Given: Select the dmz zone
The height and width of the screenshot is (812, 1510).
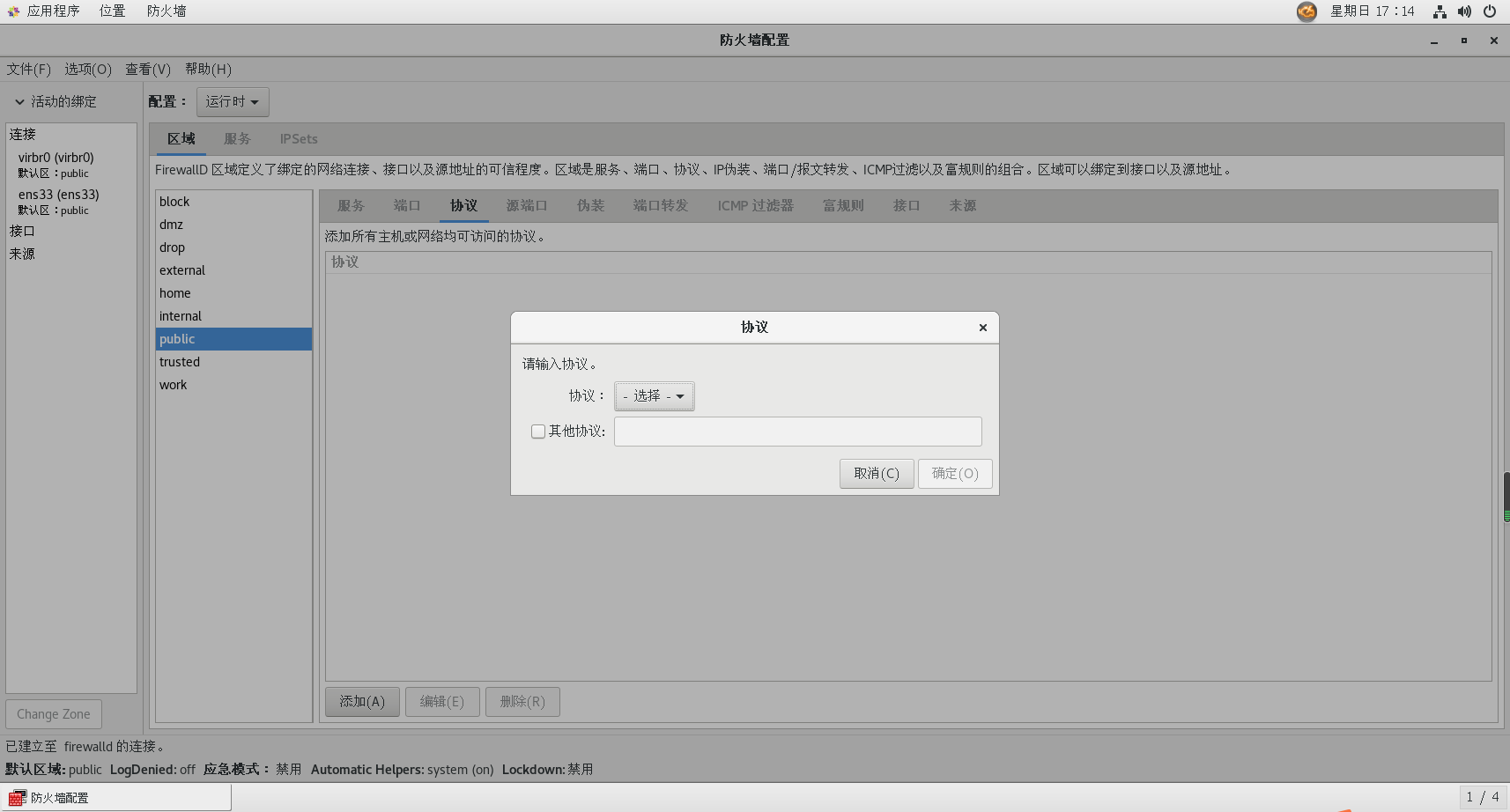Looking at the screenshot, I should click(233, 225).
